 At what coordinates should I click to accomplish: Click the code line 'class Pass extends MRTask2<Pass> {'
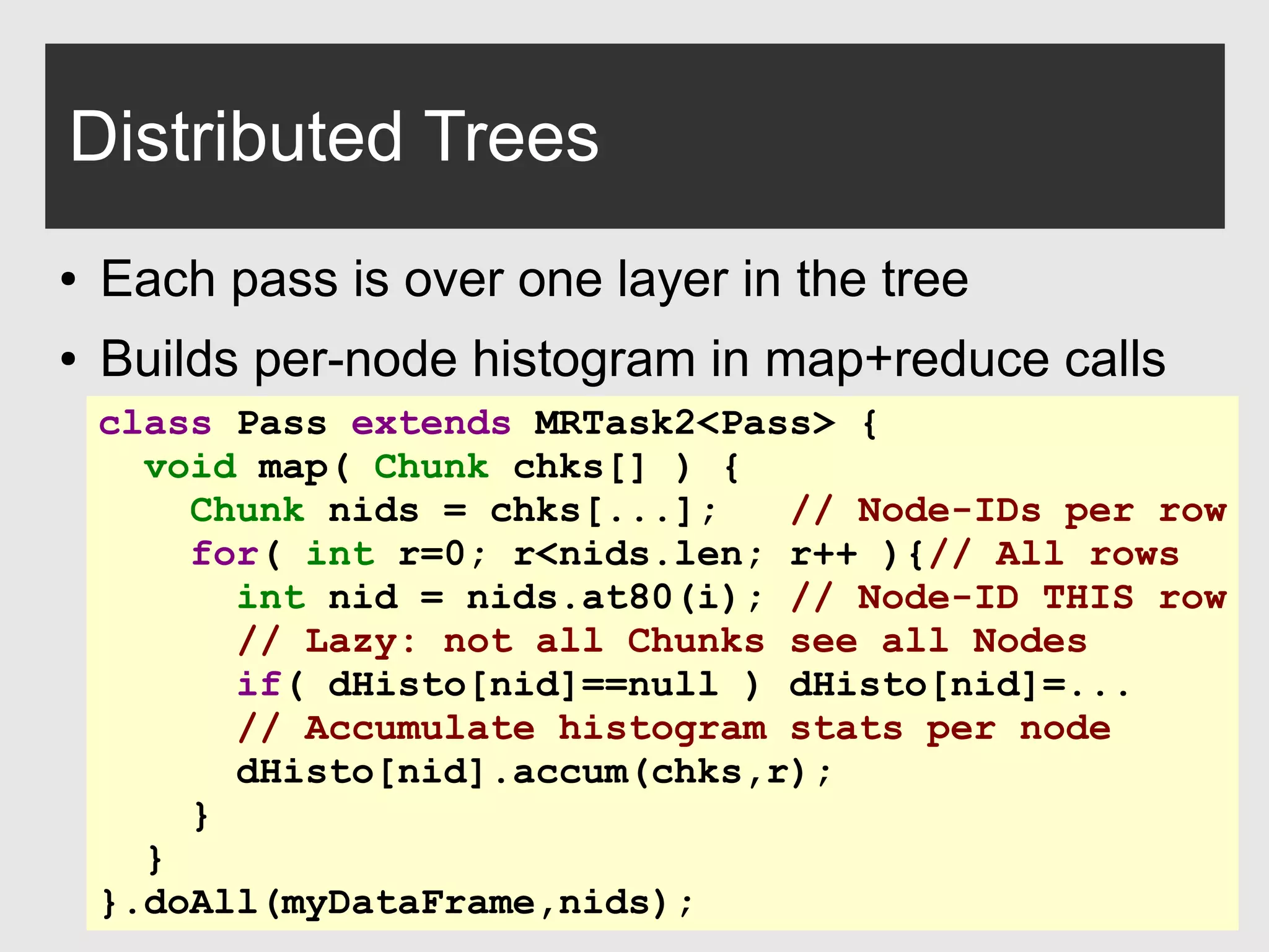488,424
